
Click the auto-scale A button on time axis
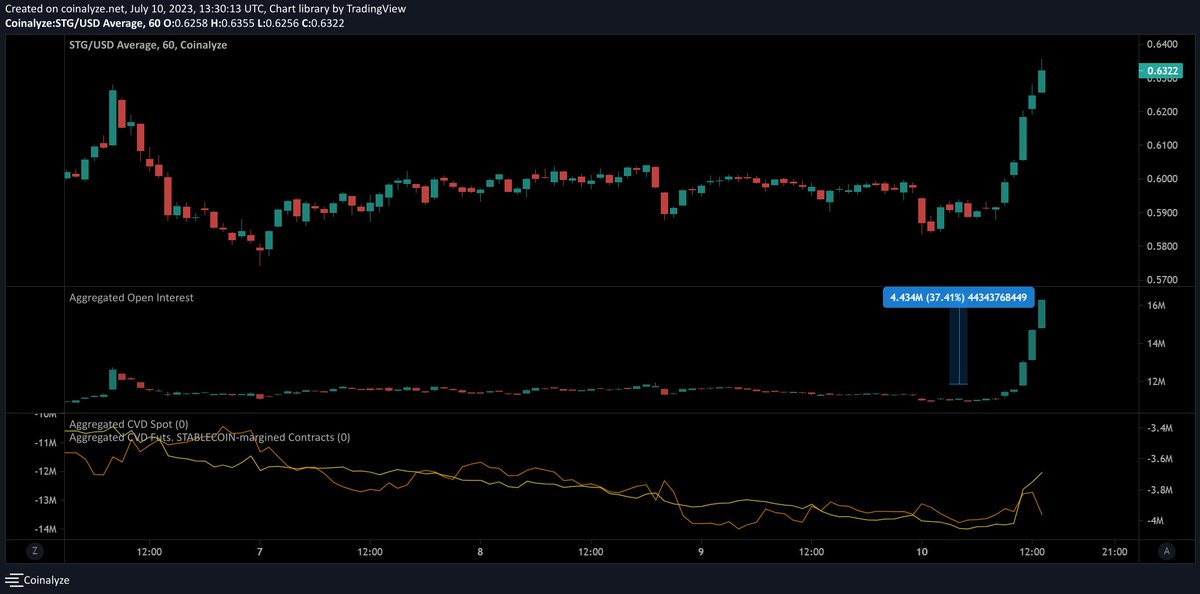point(1166,550)
